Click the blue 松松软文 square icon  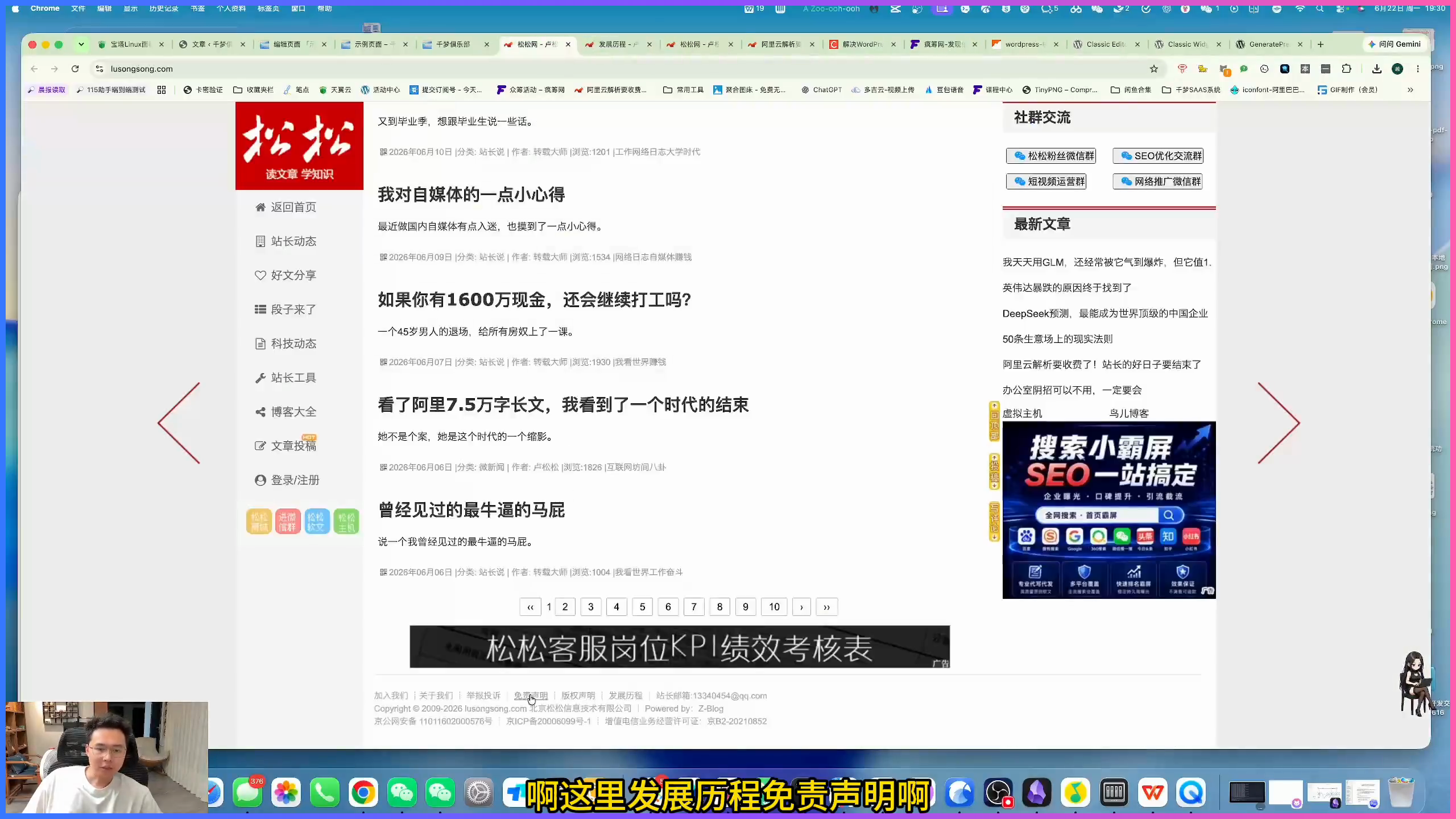pos(317,521)
